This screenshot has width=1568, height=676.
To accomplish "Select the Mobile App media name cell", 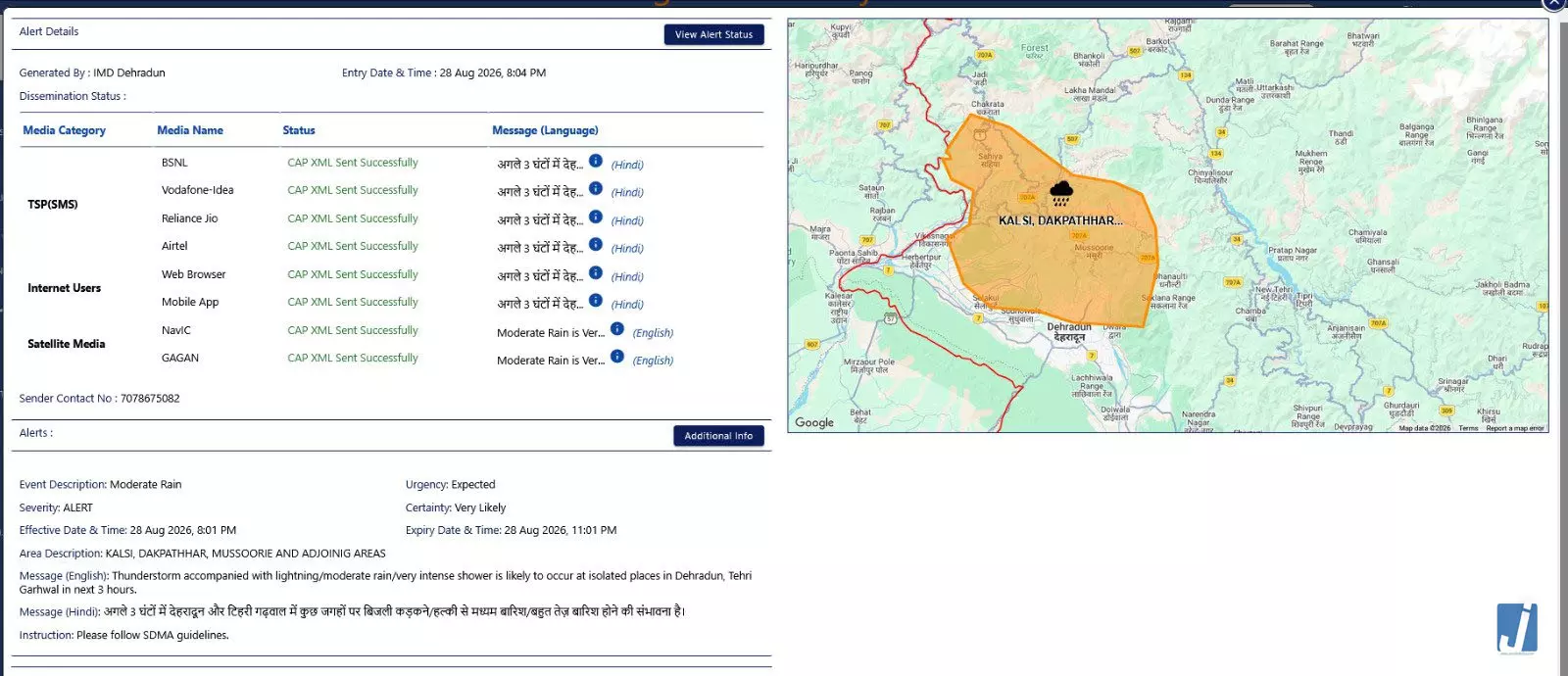I will click(190, 302).
